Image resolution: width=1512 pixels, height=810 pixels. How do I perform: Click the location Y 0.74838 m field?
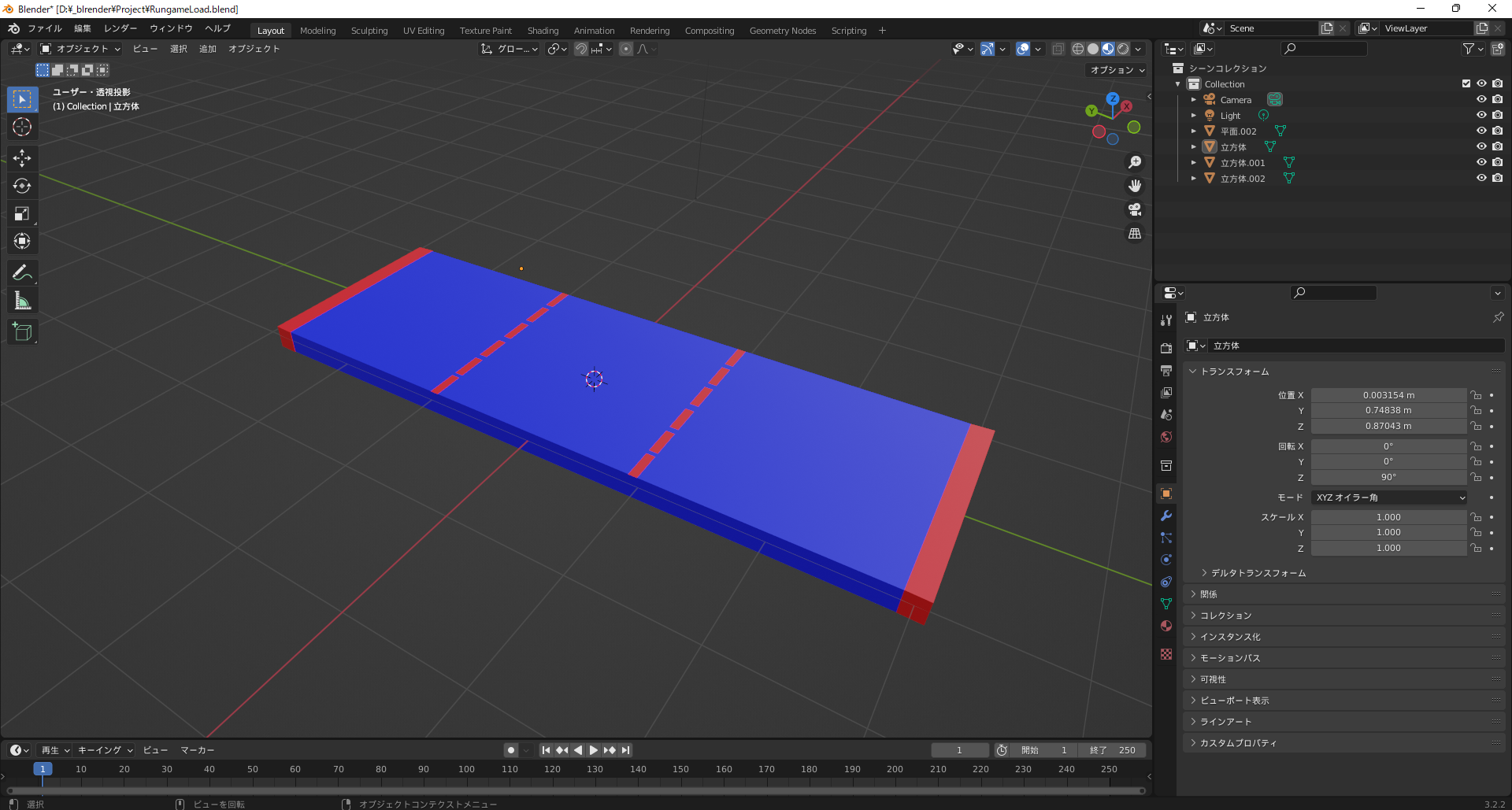1388,410
